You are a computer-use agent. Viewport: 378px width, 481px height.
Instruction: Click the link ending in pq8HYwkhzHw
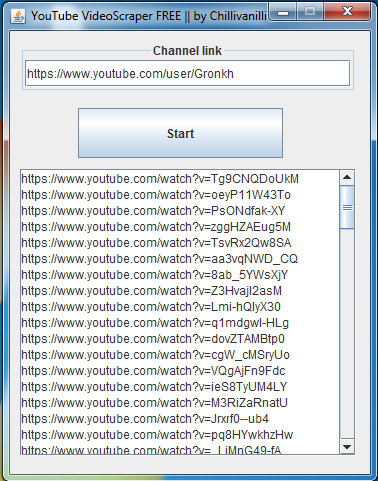point(157,435)
